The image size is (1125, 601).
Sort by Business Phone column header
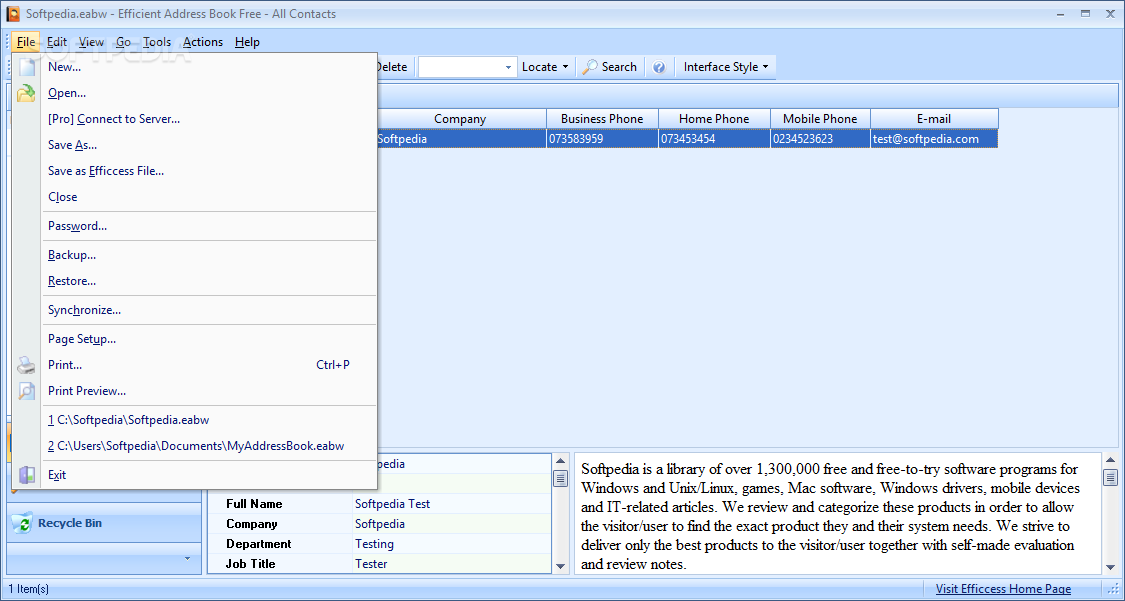(602, 118)
